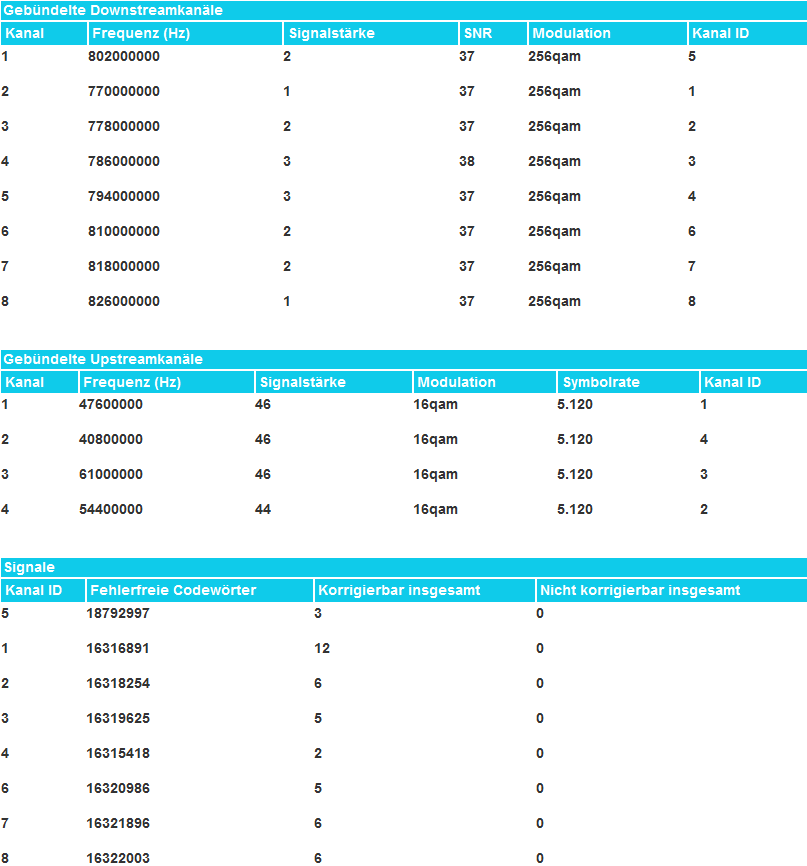Image resolution: width=807 pixels, height=866 pixels.
Task: Click the Gebündelte Downstreamkanäle section title
Action: 112,11
